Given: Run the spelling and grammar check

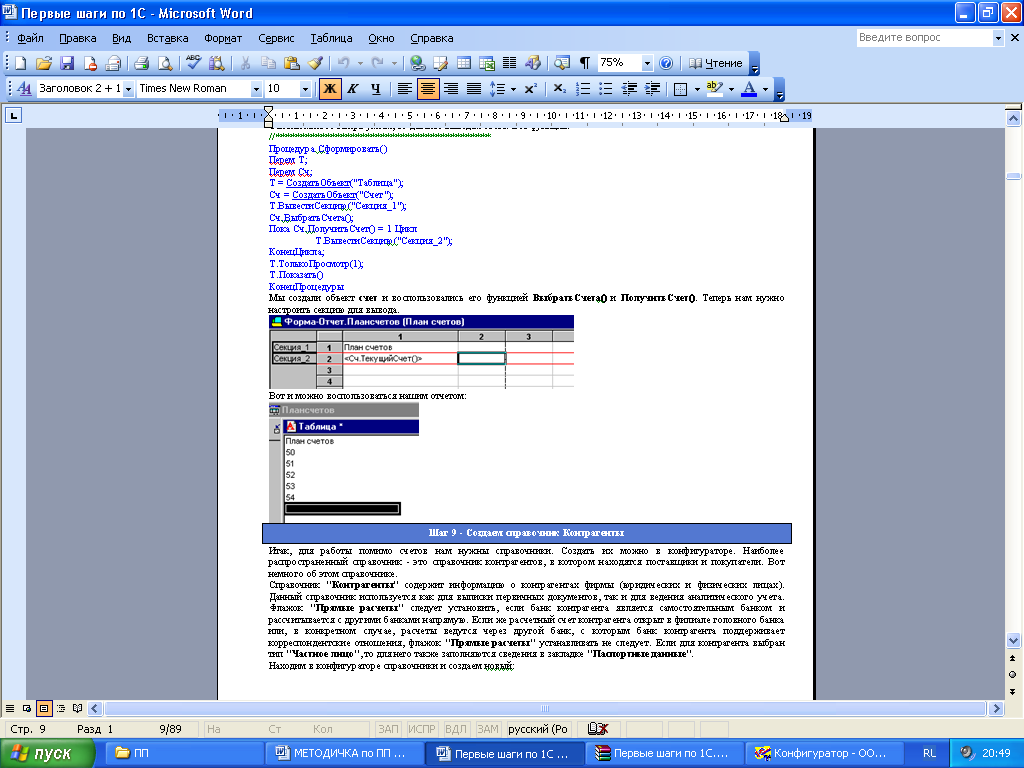Looking at the screenshot, I should (193, 63).
